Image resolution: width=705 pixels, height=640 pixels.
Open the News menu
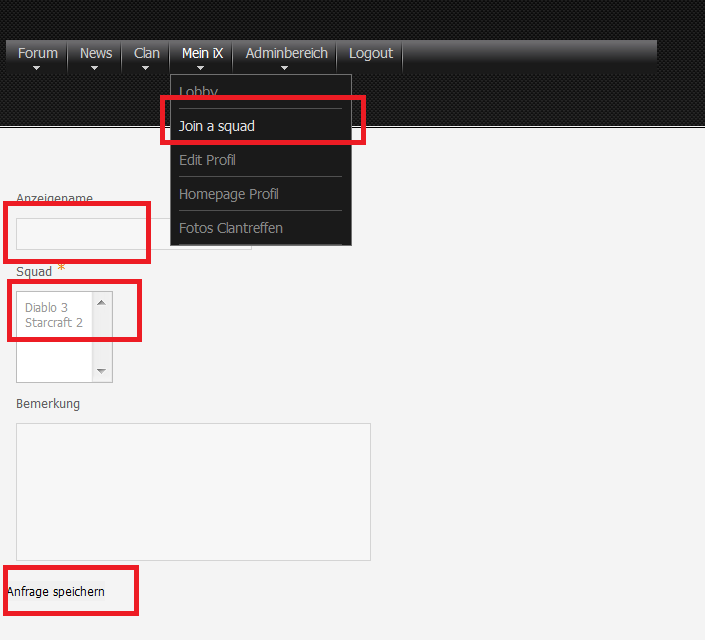(x=95, y=56)
